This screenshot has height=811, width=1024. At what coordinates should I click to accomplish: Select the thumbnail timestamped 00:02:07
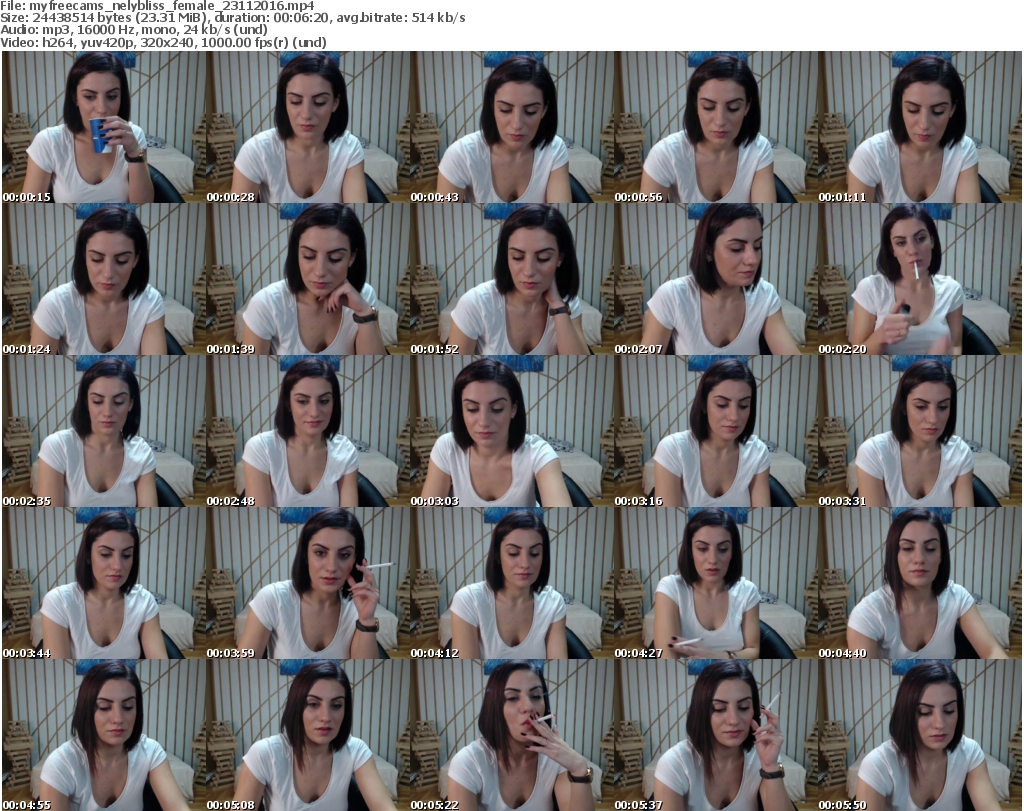[x=716, y=279]
